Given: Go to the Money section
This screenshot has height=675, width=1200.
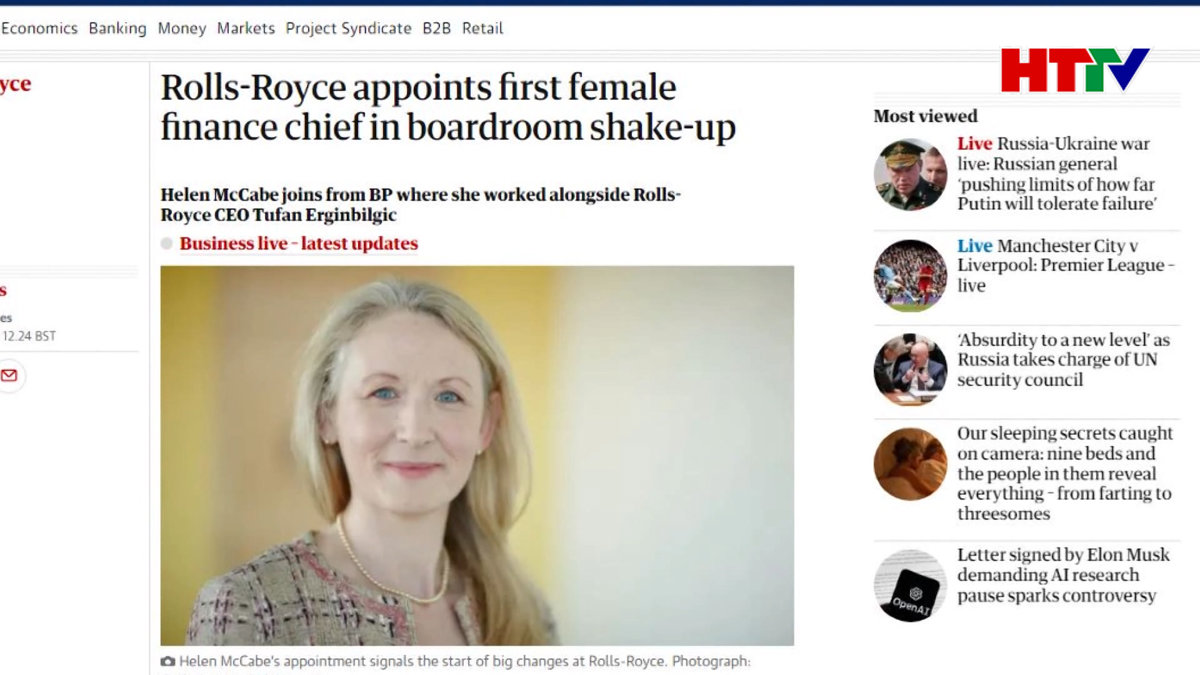Looking at the screenshot, I should point(182,28).
